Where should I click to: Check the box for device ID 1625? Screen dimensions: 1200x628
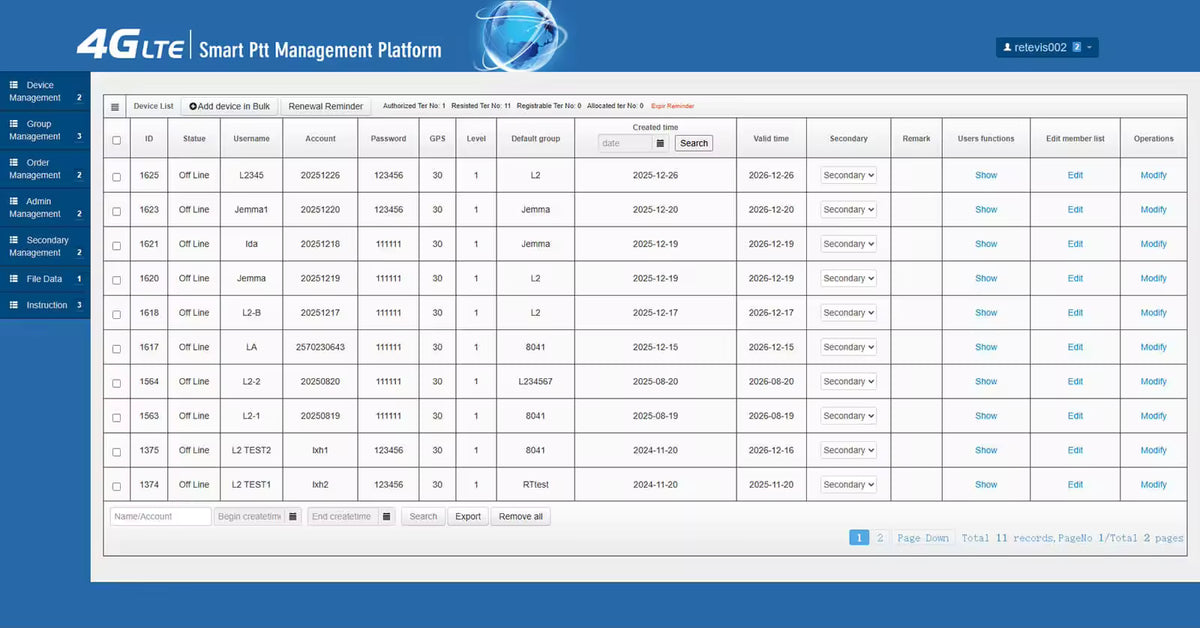click(117, 176)
